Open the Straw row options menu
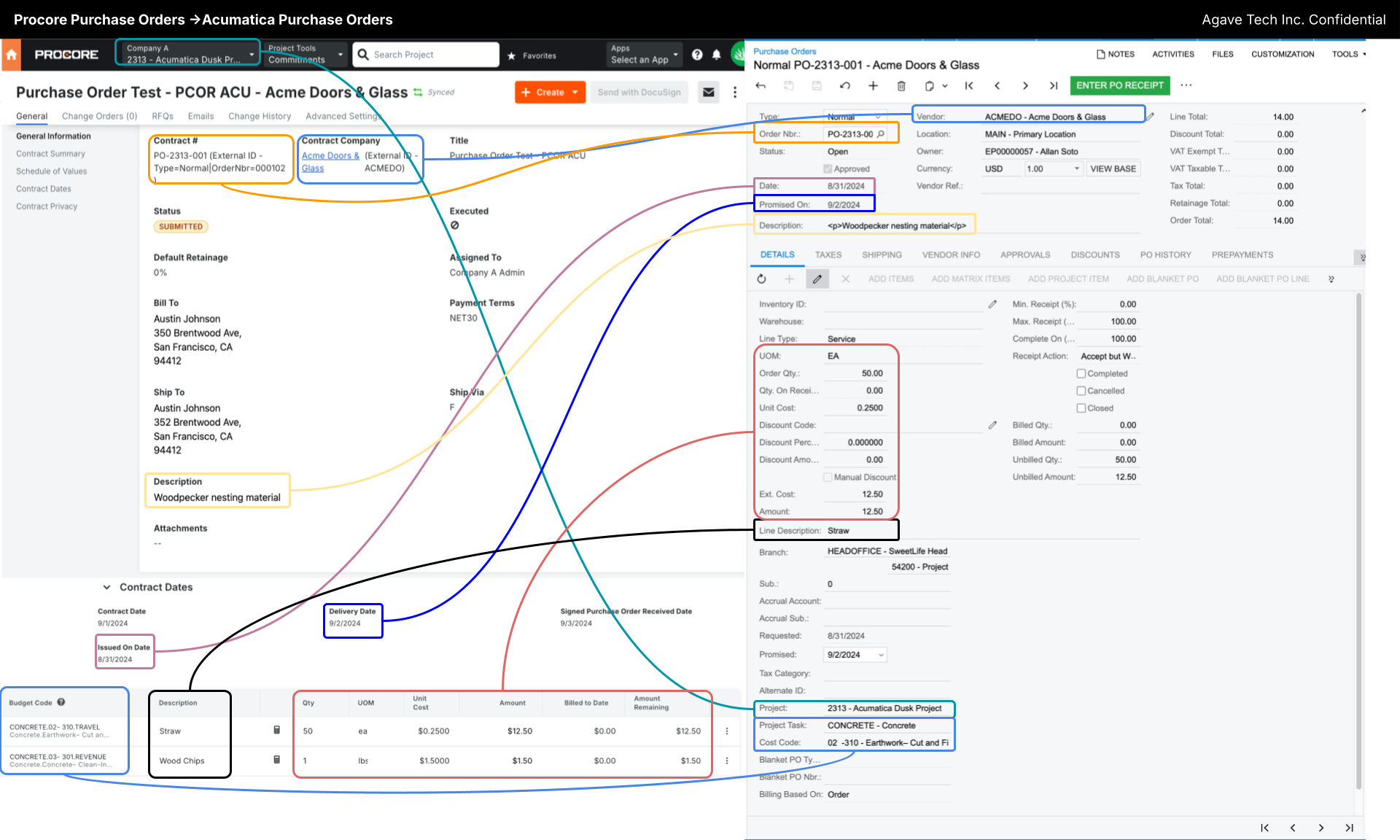1400x840 pixels. [727, 731]
